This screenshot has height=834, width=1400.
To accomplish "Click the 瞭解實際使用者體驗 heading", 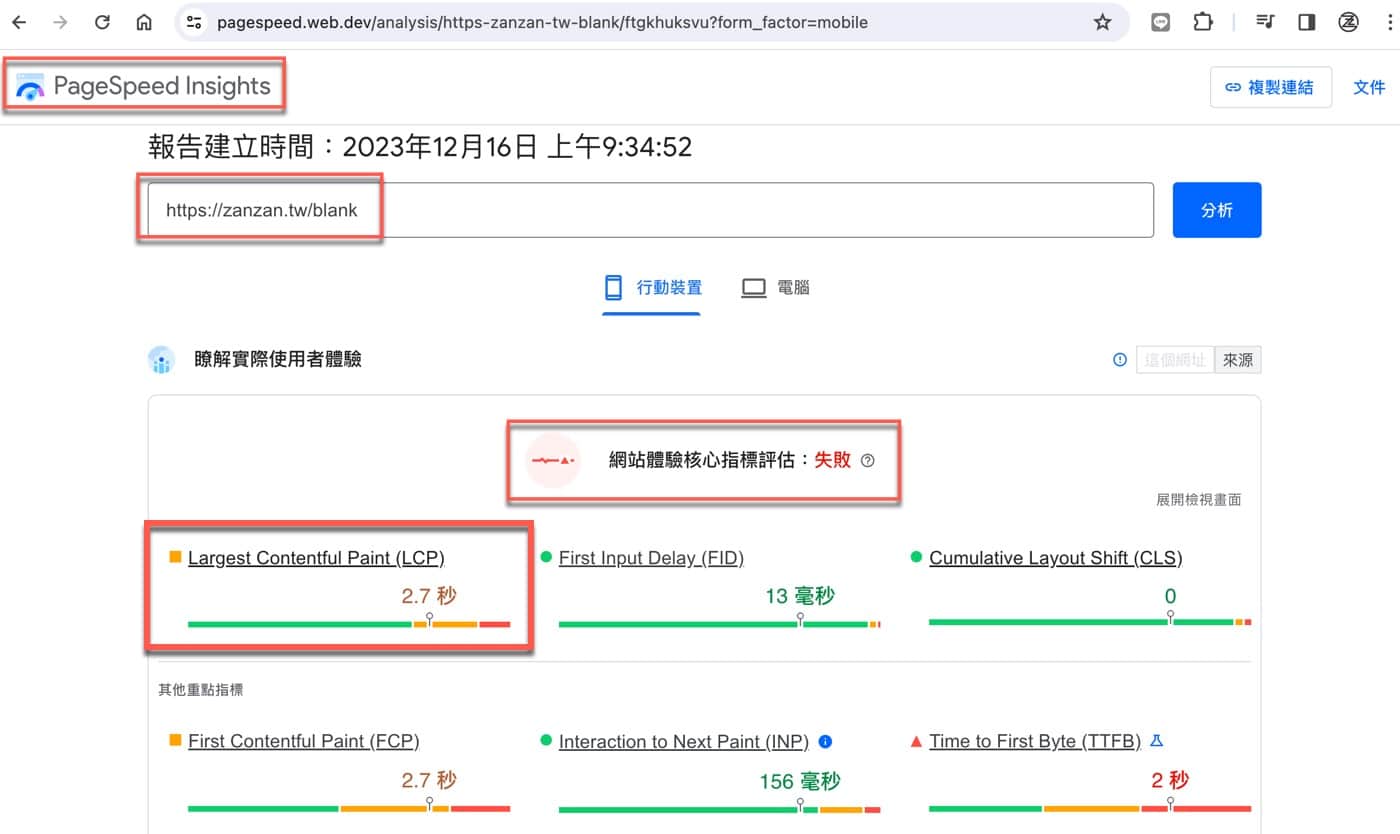I will (278, 360).
